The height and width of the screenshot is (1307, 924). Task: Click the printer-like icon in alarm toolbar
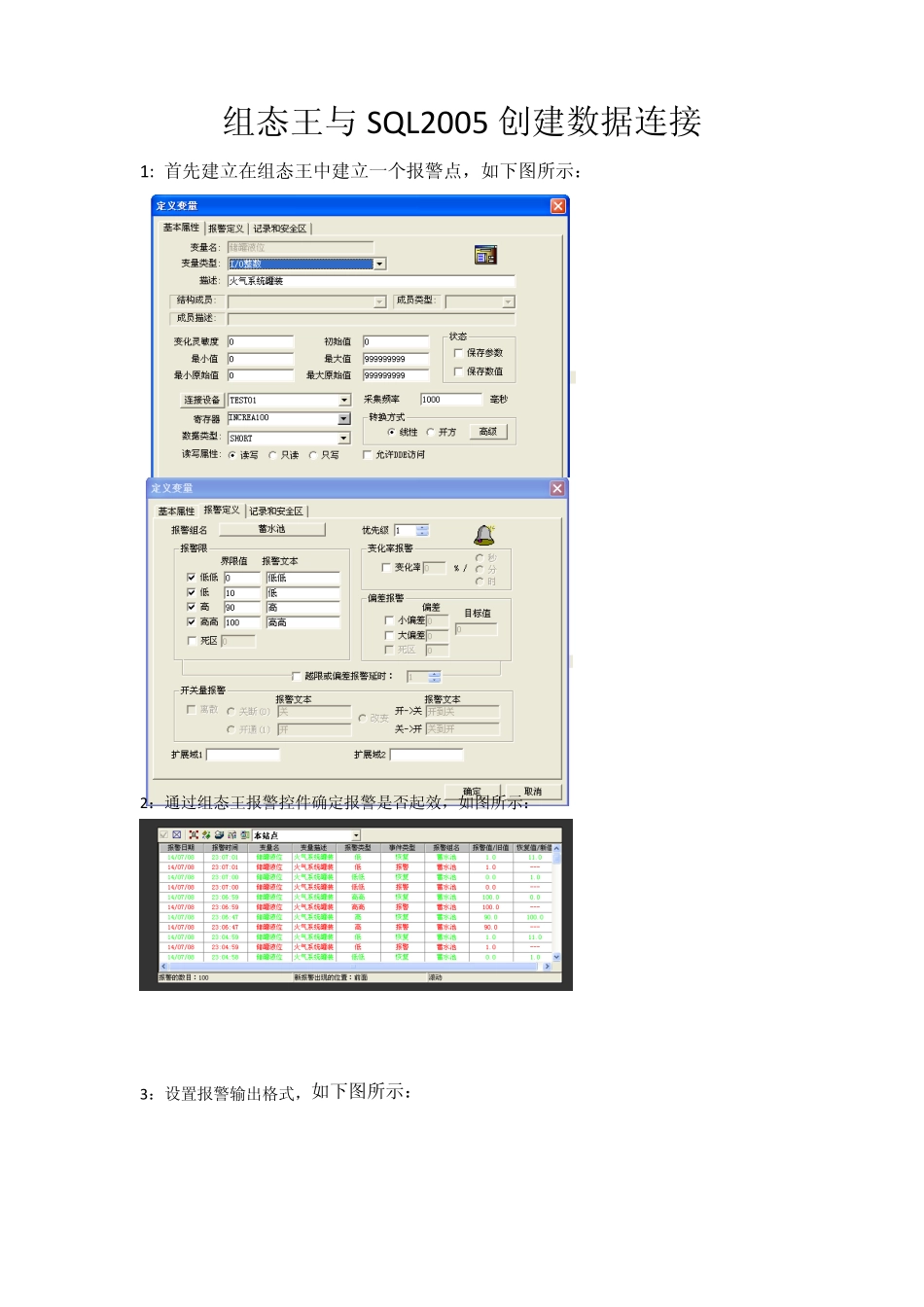pyautogui.click(x=220, y=834)
